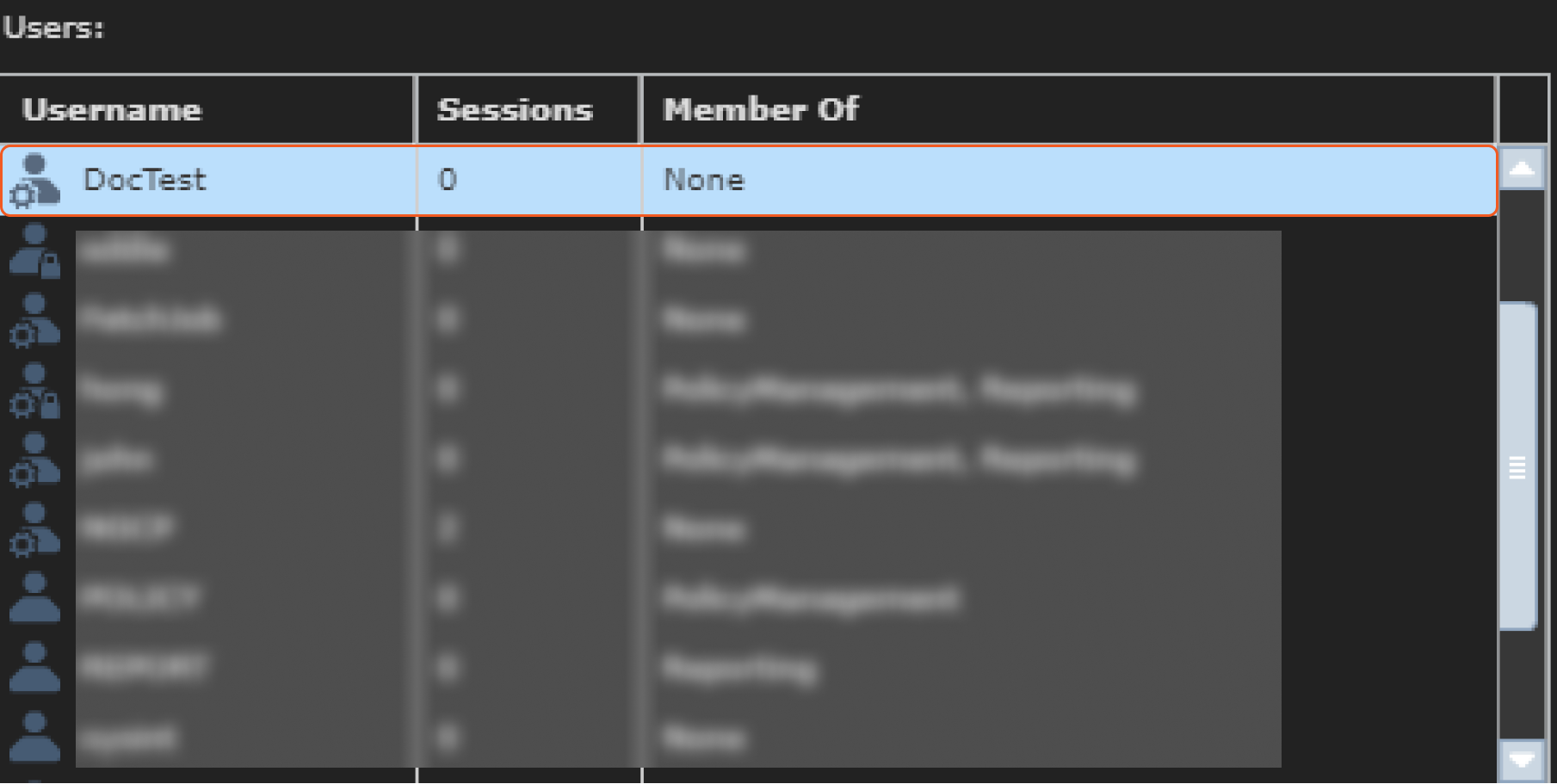The image size is (1557, 784).
Task: Click the Member Of column header
Action: click(761, 110)
